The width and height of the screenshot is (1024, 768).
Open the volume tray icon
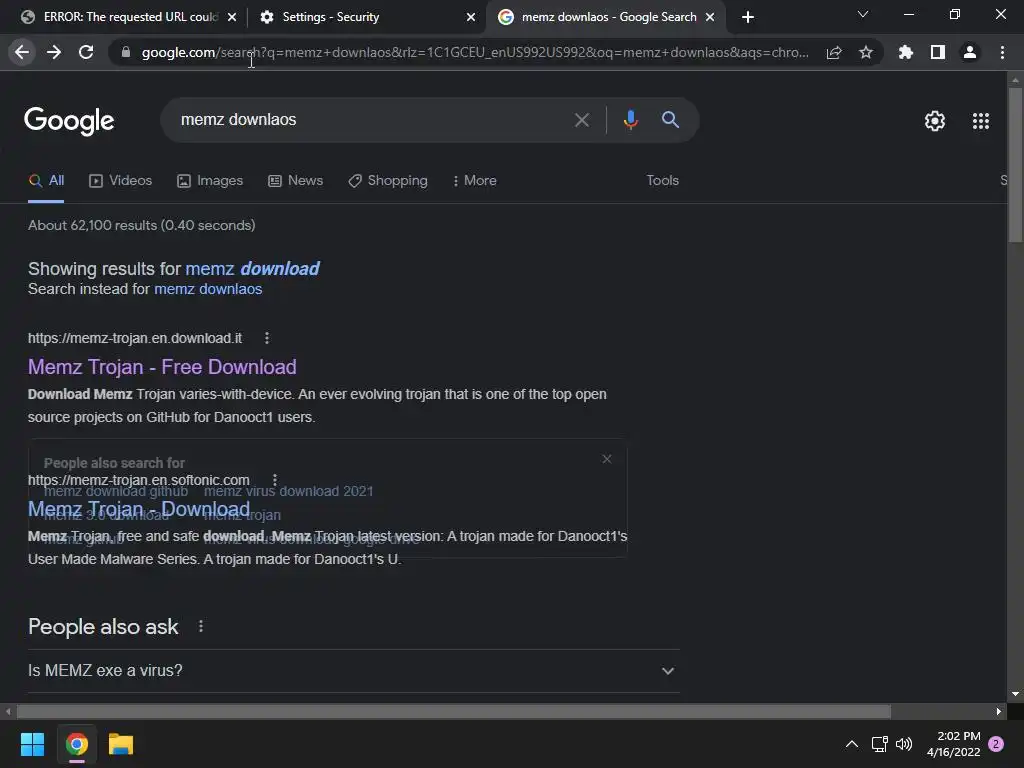click(904, 744)
